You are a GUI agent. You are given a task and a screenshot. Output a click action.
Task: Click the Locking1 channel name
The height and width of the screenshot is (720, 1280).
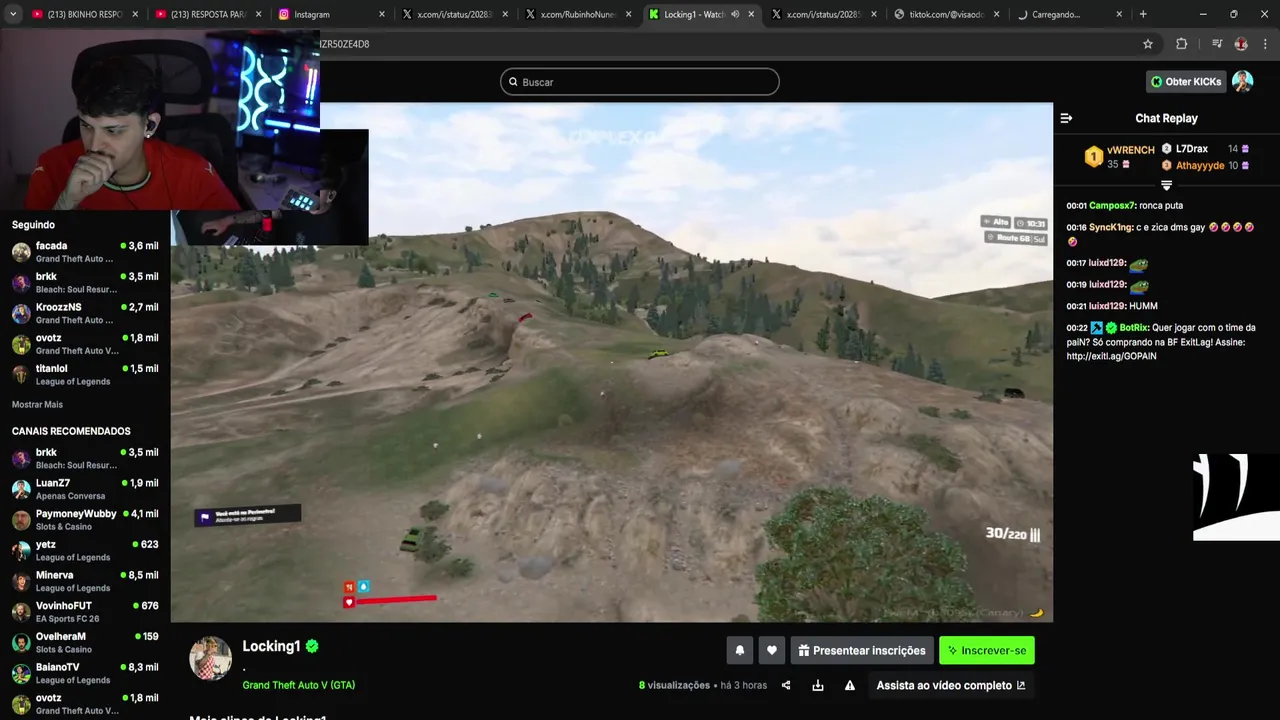pos(271,646)
